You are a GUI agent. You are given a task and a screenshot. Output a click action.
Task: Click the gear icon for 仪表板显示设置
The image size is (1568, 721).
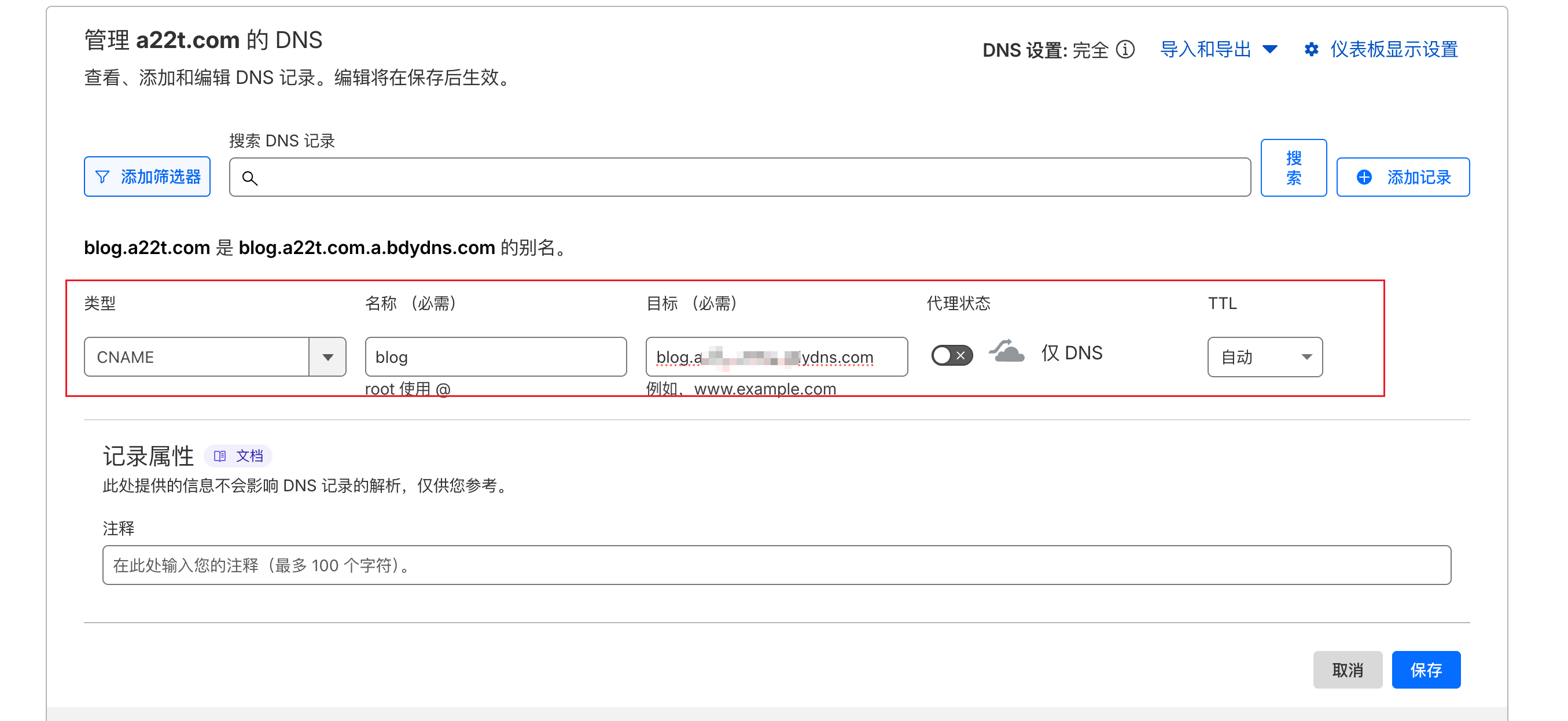tap(1312, 49)
